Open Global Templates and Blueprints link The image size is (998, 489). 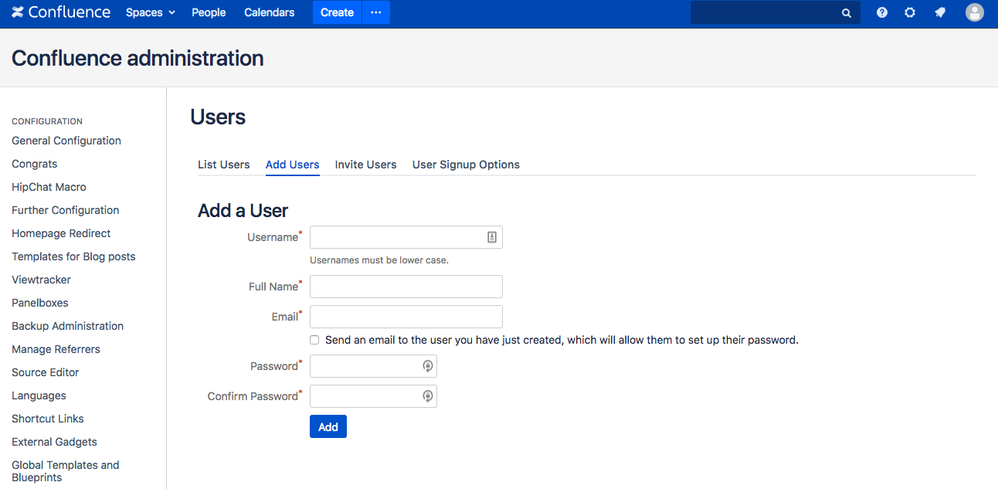[66, 471]
